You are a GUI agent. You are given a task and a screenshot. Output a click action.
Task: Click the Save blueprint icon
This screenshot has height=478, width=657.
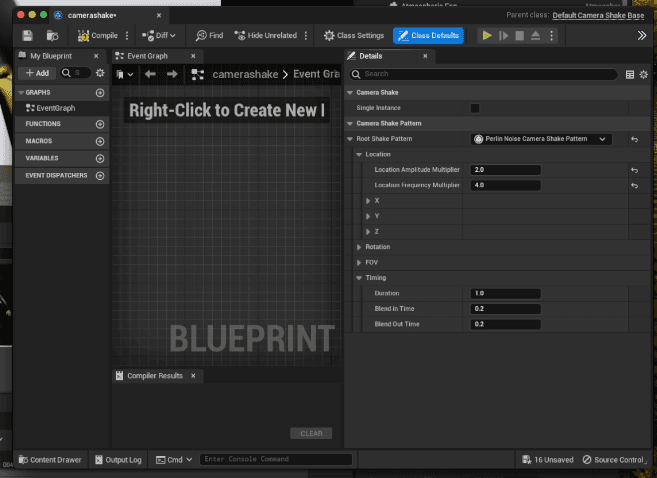(x=28, y=35)
